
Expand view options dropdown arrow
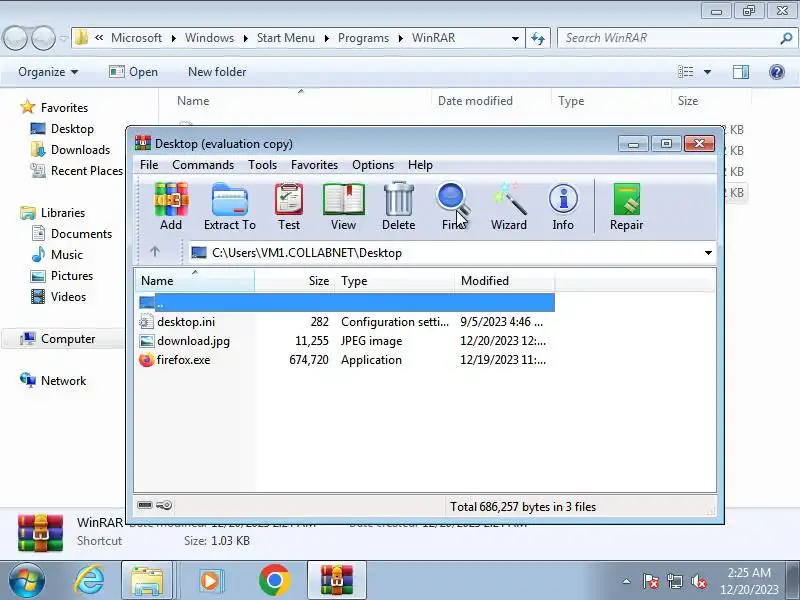707,72
